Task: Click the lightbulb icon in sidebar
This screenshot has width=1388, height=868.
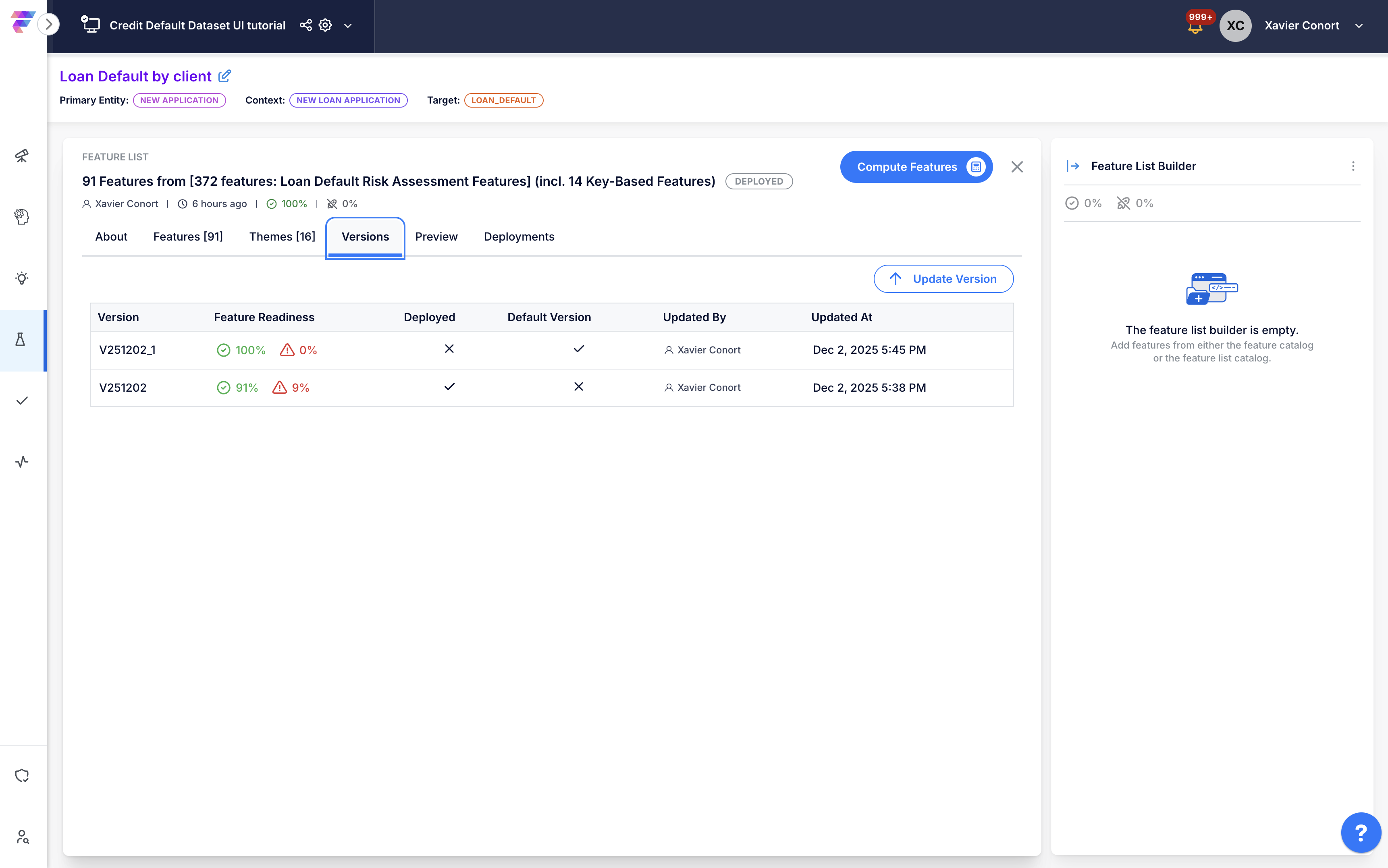Action: coord(22,278)
